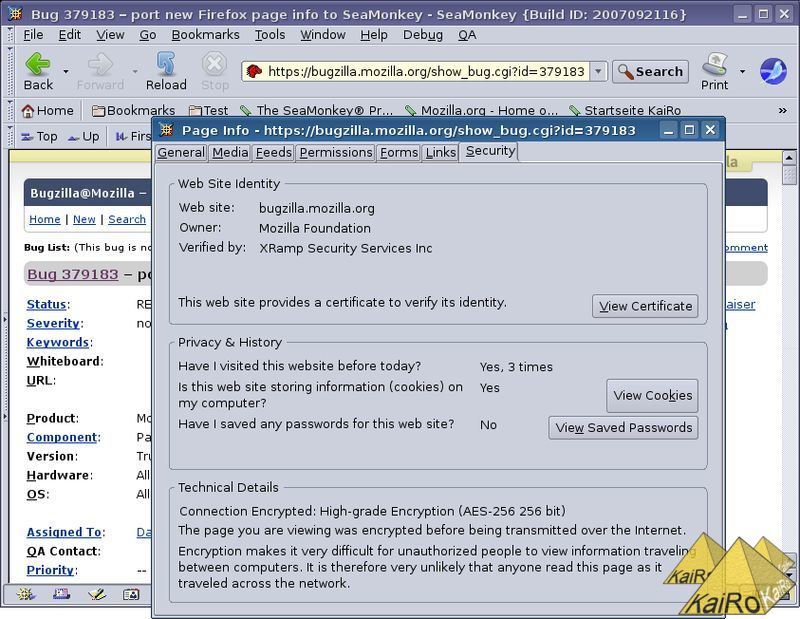
Task: Open the Test bookmark folder
Action: 208,111
